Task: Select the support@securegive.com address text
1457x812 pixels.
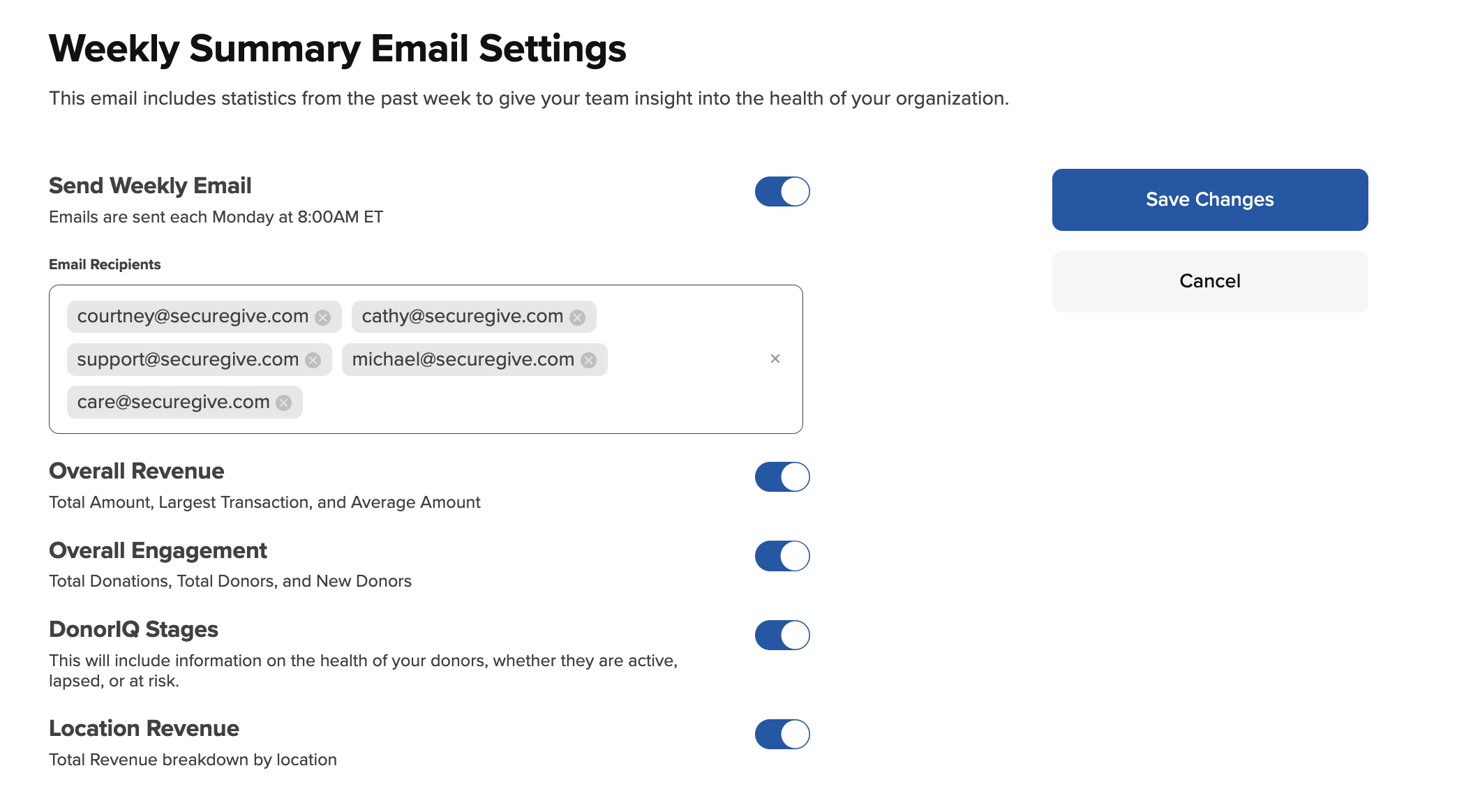Action: coord(188,359)
